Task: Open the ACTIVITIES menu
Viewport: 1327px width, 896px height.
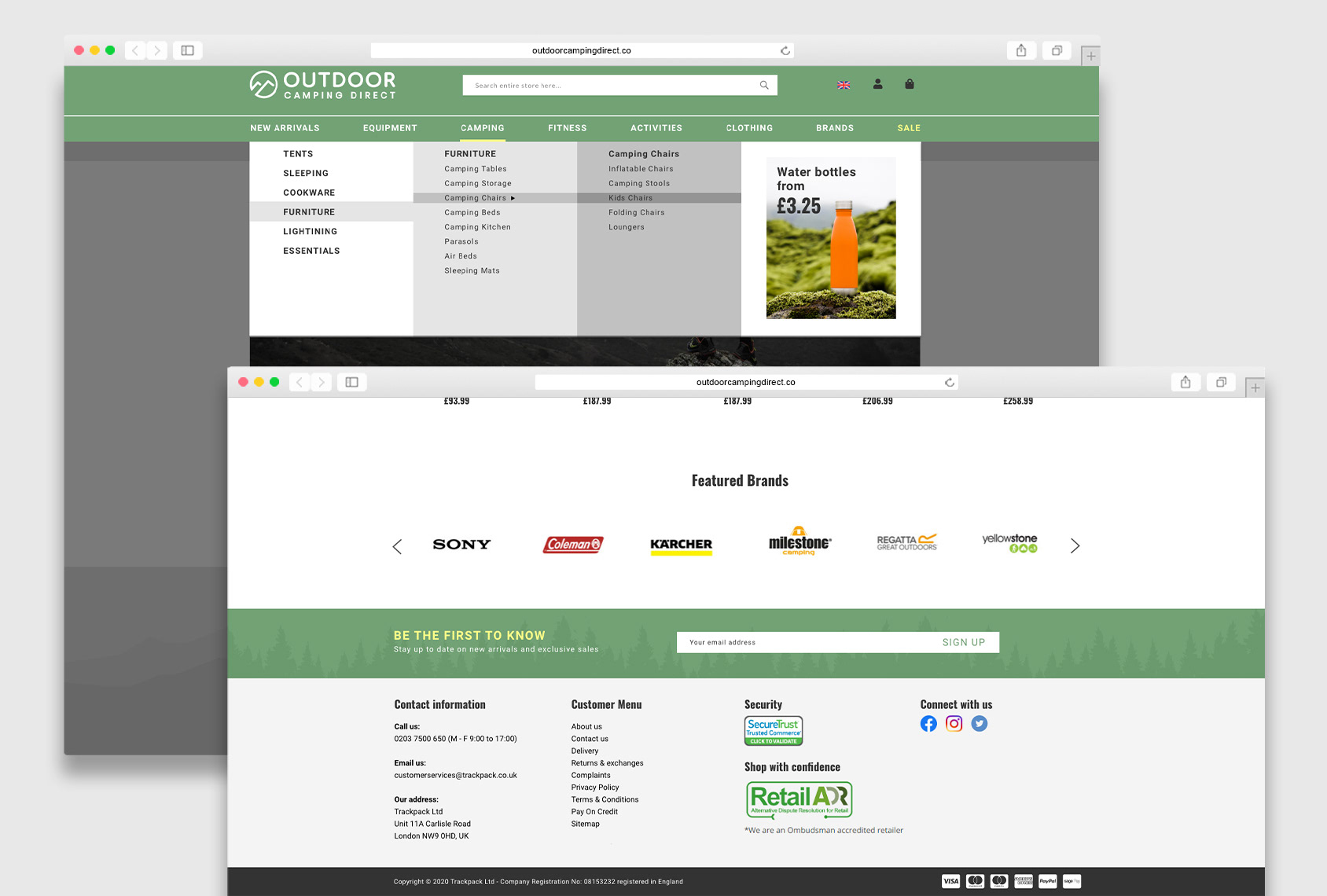Action: 656,128
